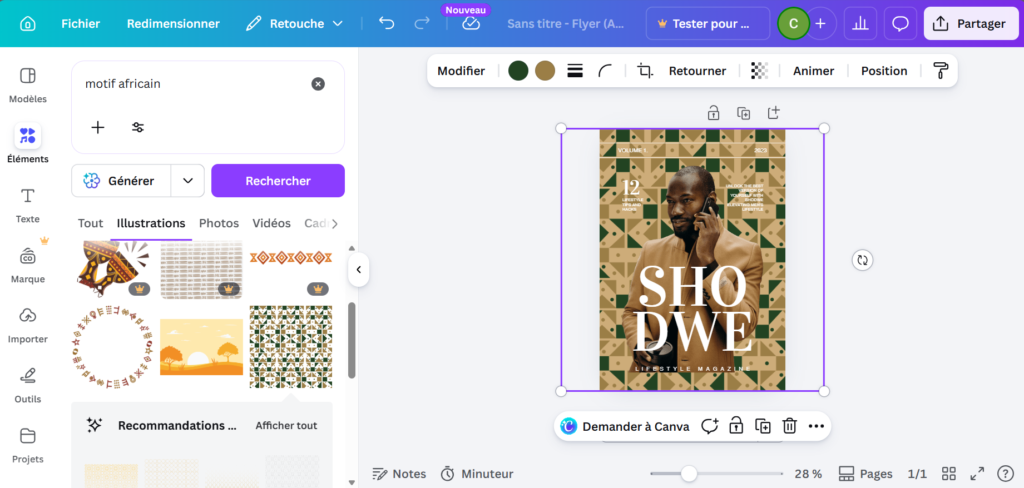Select the border style lines icon
The image size is (1024, 488).
point(575,71)
